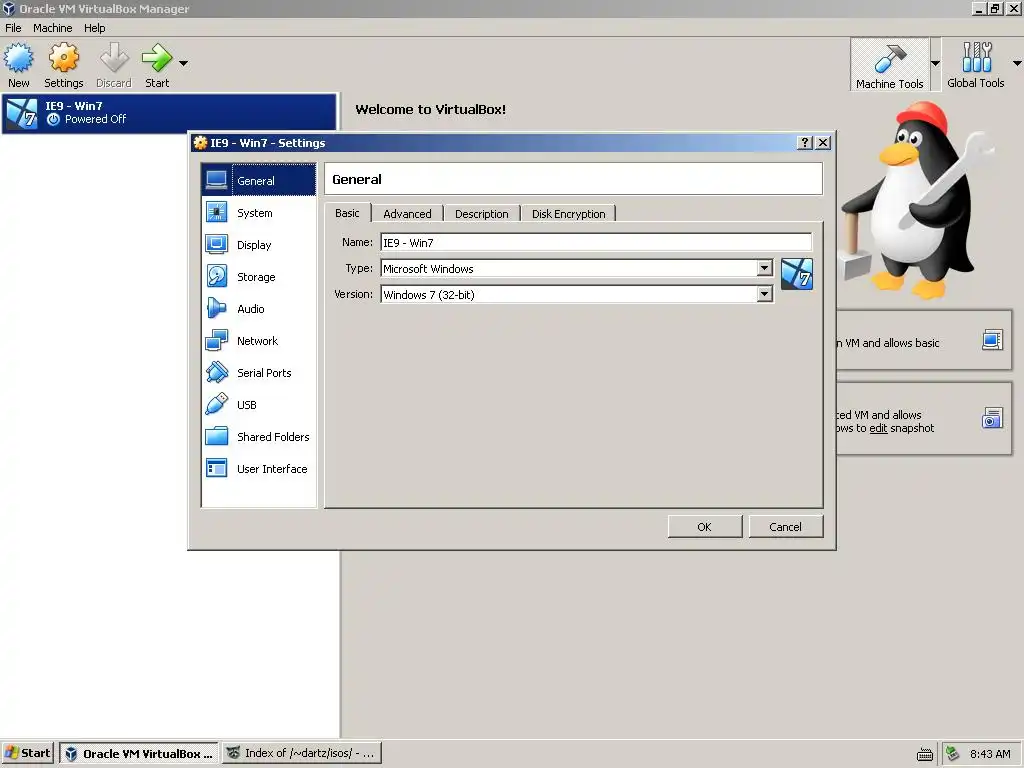Viewport: 1024px width, 768px height.
Task: Click the Windows Start button on taskbar
Action: pyautogui.click(x=27, y=753)
